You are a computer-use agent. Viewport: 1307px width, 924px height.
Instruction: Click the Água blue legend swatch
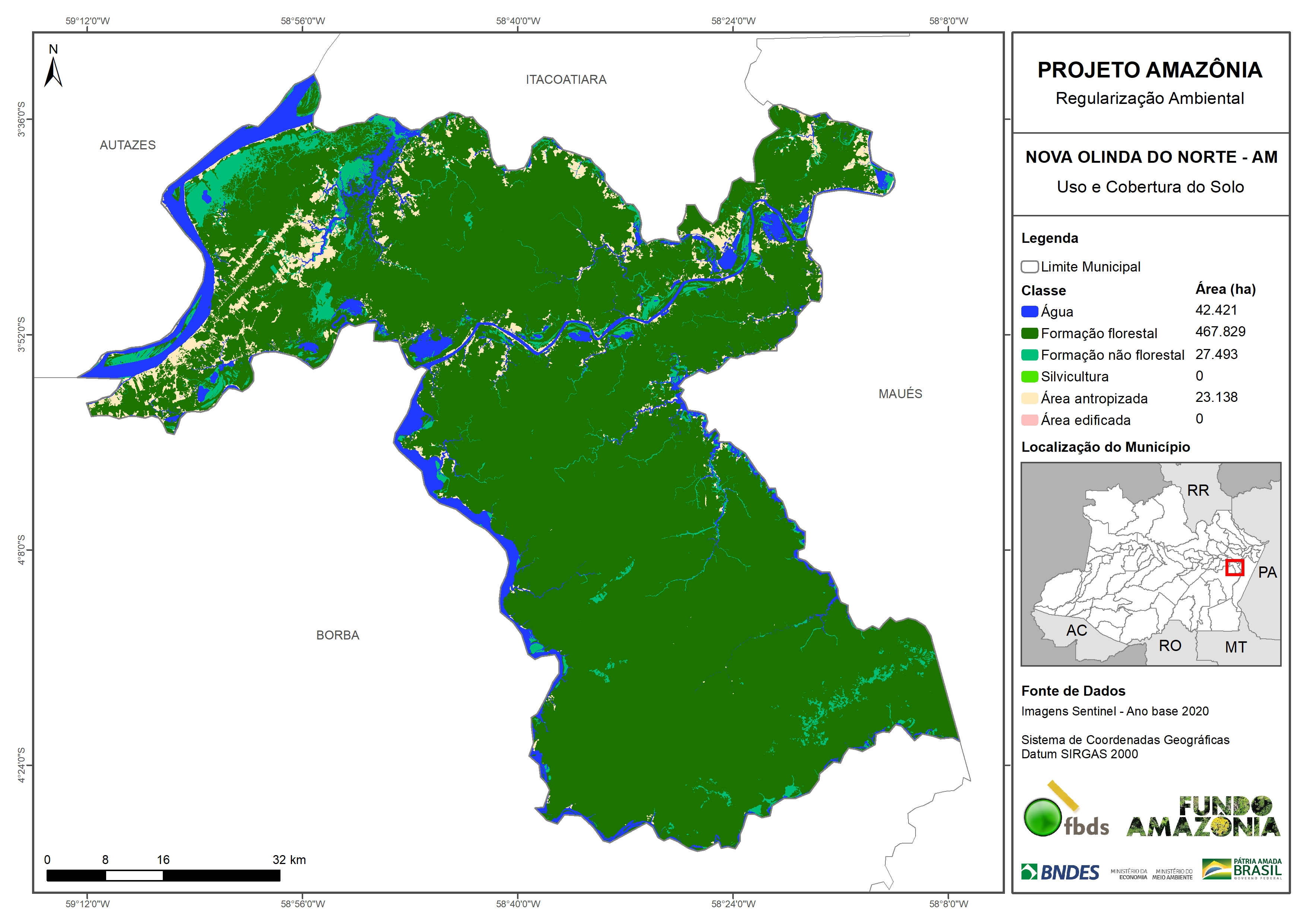[x=1029, y=312]
